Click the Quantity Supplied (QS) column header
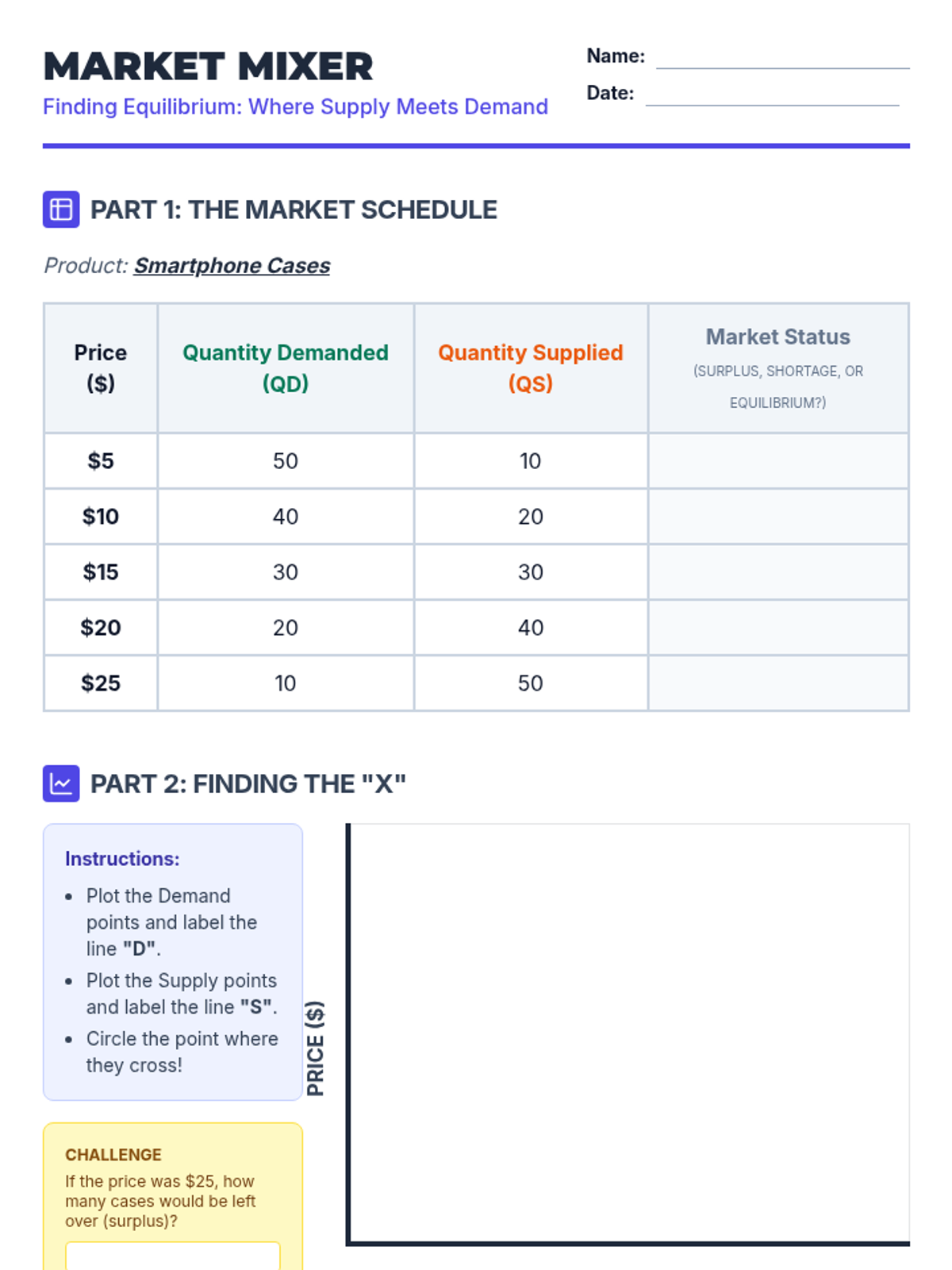The image size is (952, 1270). tap(531, 368)
